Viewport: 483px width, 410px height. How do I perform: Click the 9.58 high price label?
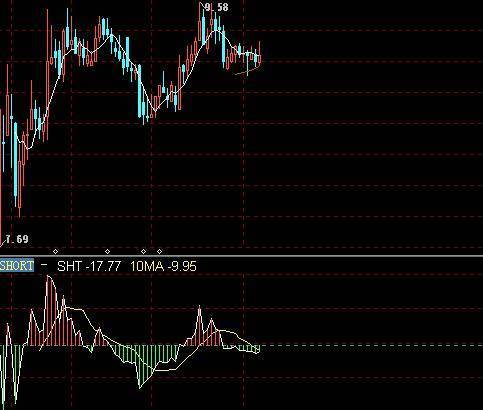click(216, 7)
